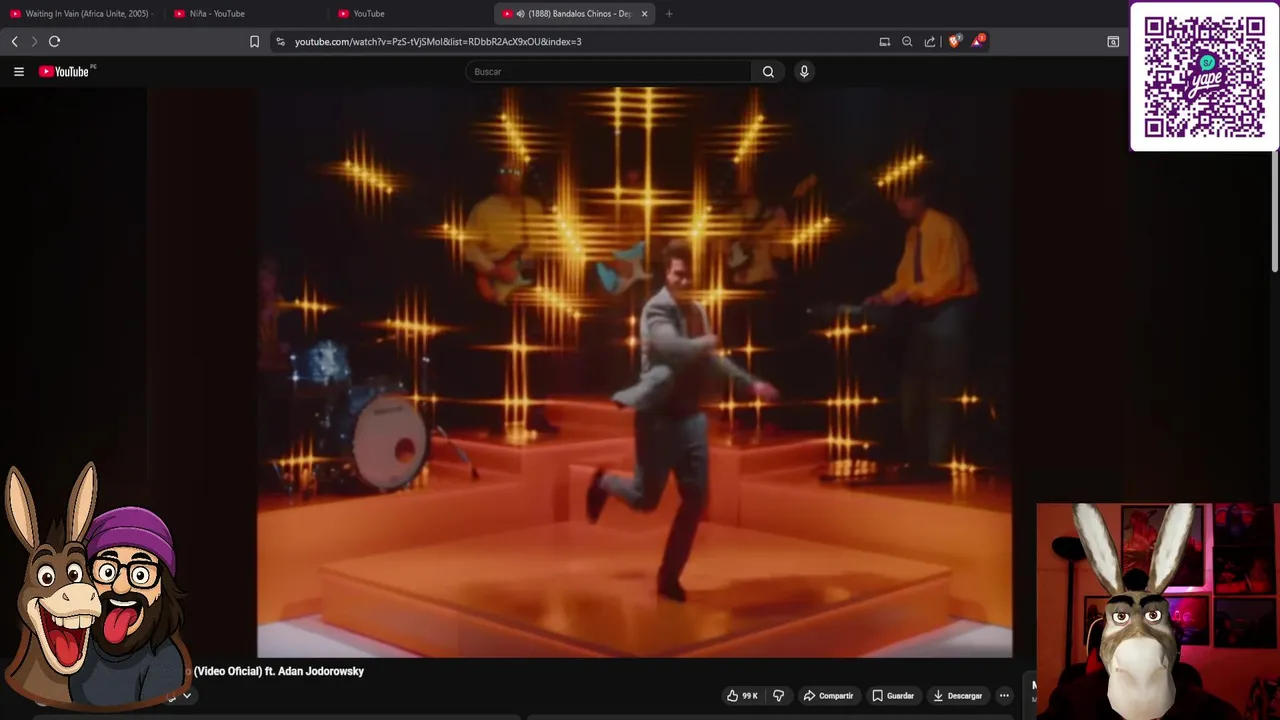Expand the dropdown chevron below video title

click(187, 696)
